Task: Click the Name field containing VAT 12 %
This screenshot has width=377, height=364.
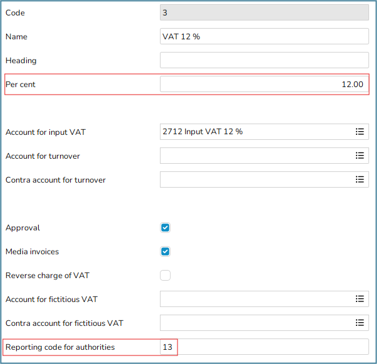Action: coord(264,36)
